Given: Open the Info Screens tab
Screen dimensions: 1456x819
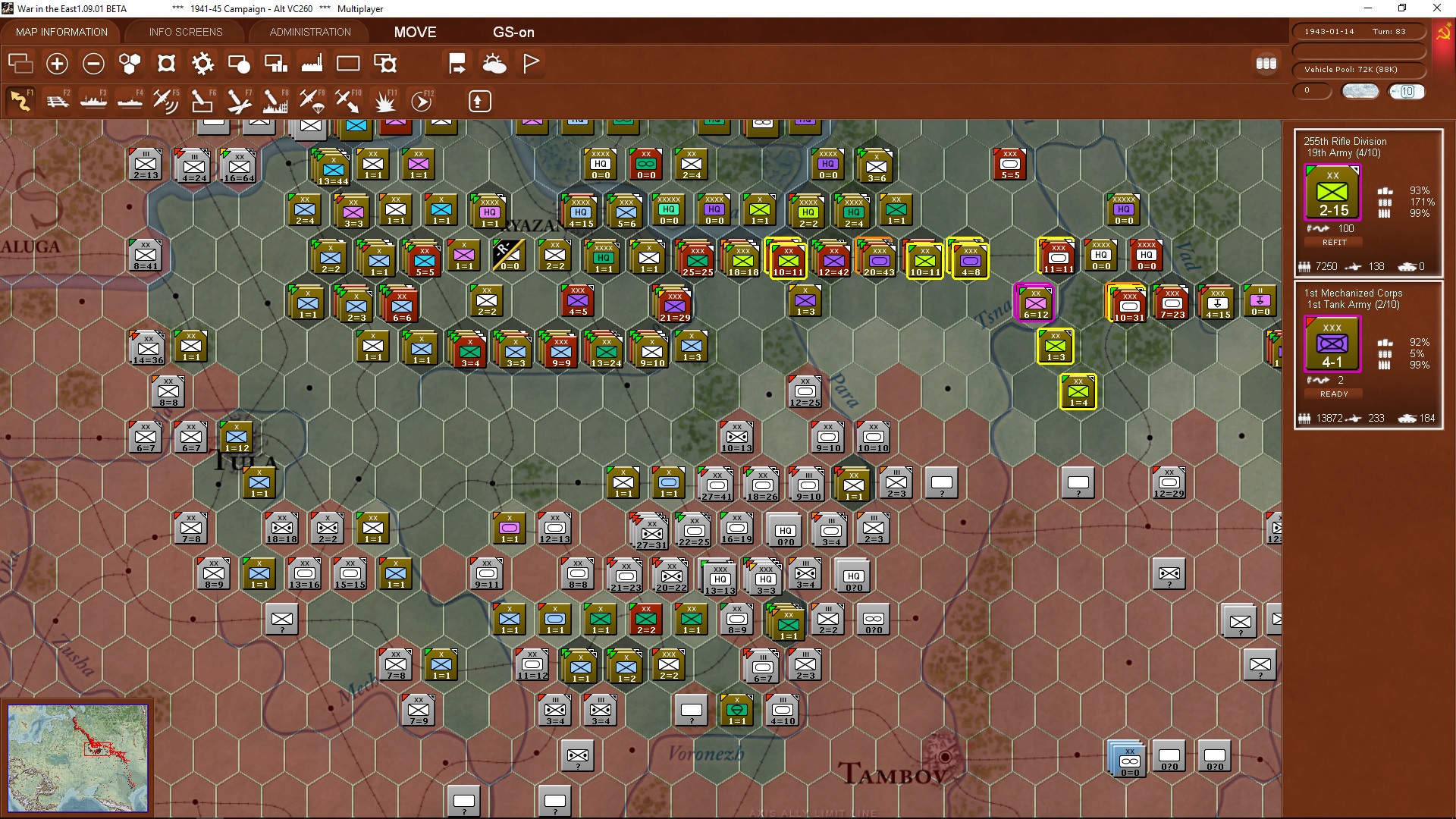Looking at the screenshot, I should [186, 32].
